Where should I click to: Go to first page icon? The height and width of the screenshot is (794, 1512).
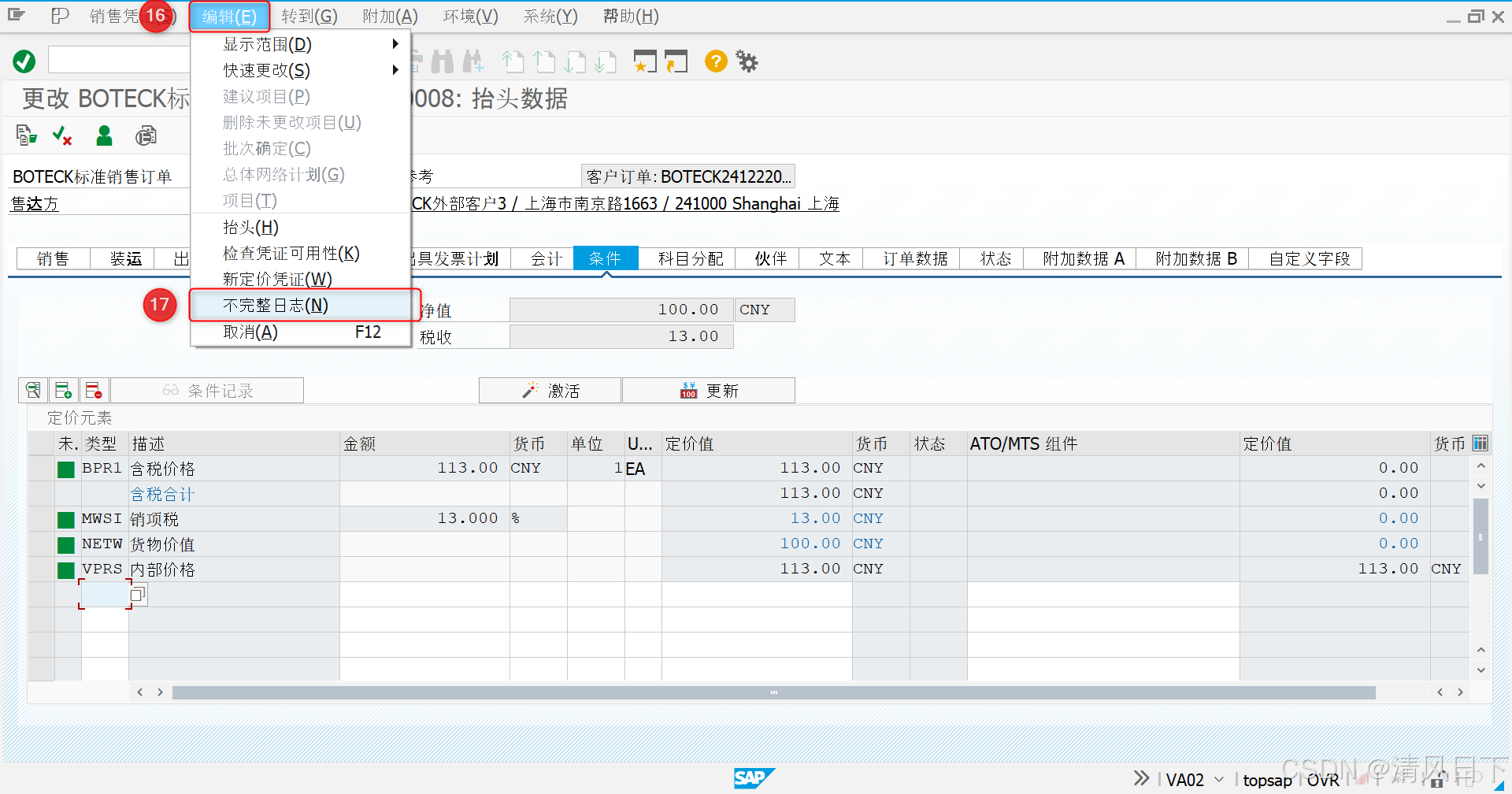point(513,61)
